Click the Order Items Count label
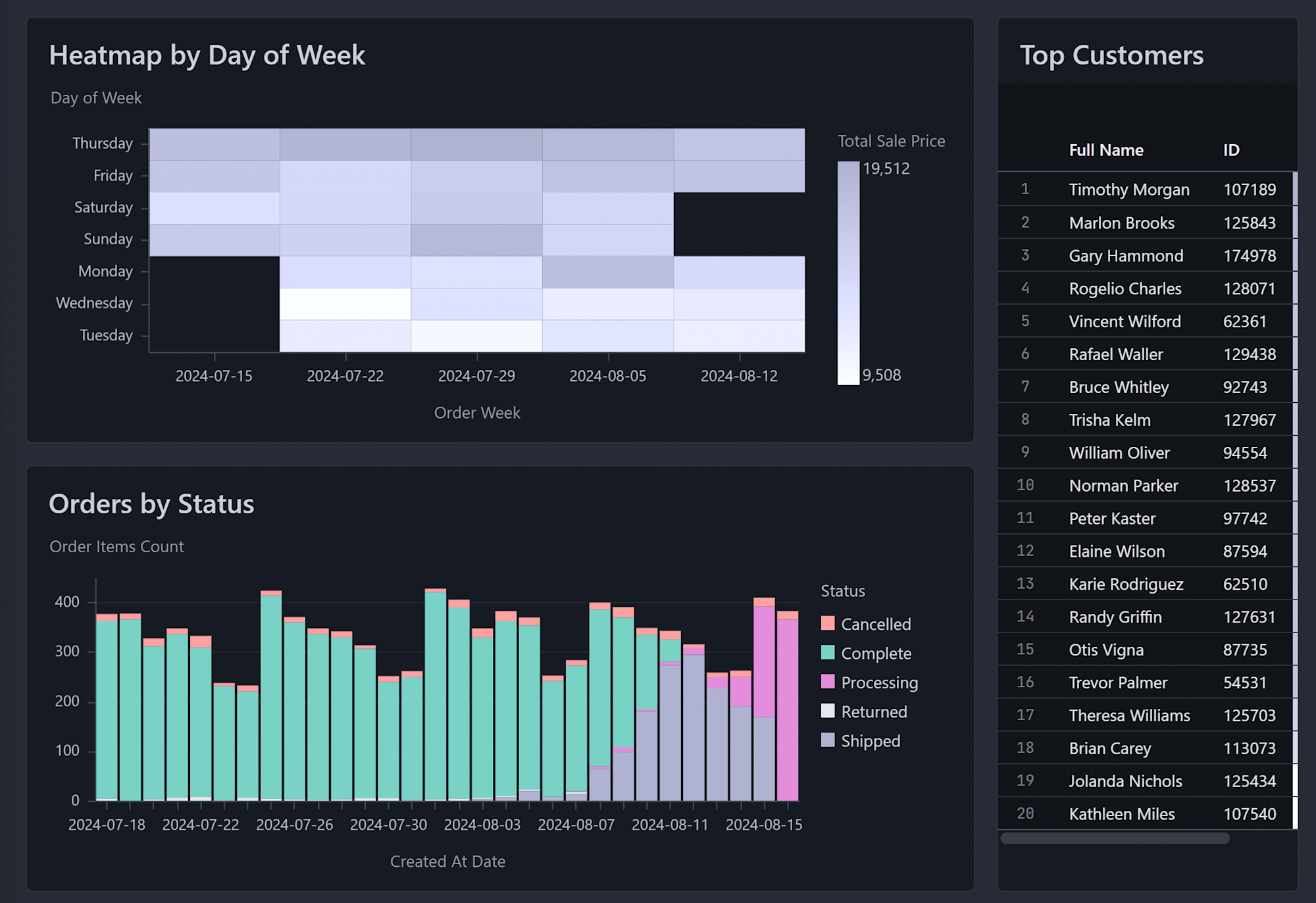Viewport: 1316px width, 903px height. (116, 547)
